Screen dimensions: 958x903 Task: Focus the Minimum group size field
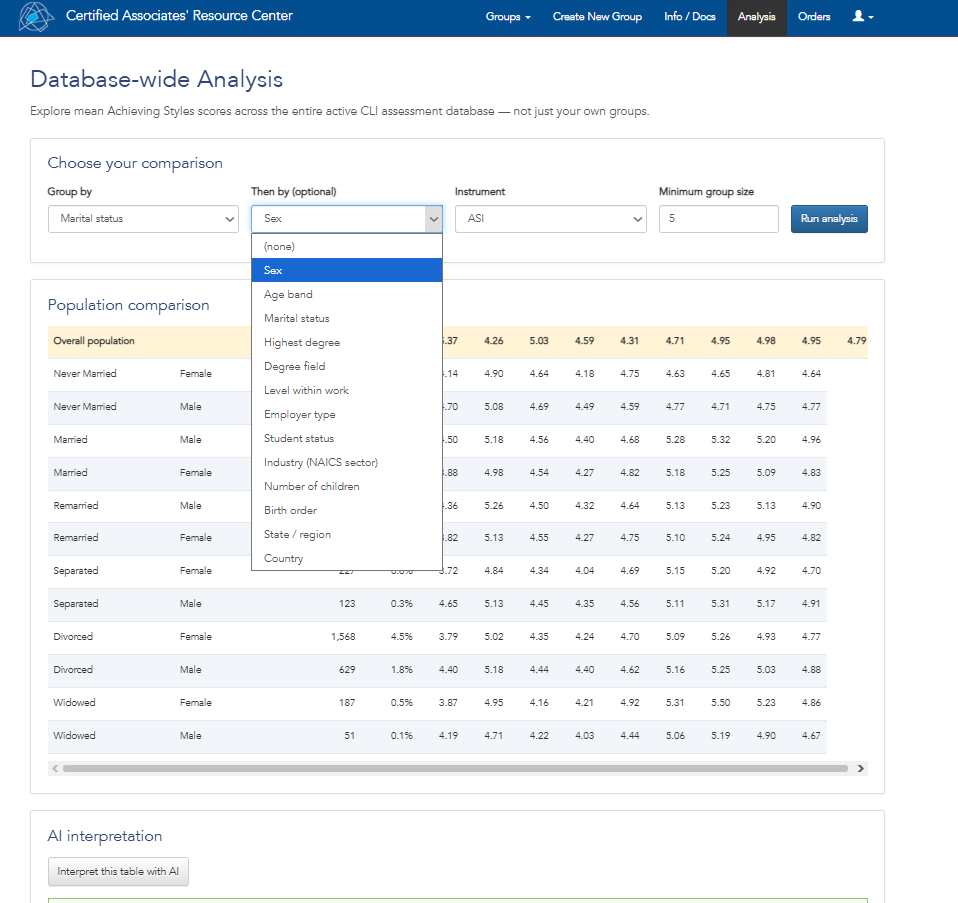click(718, 219)
